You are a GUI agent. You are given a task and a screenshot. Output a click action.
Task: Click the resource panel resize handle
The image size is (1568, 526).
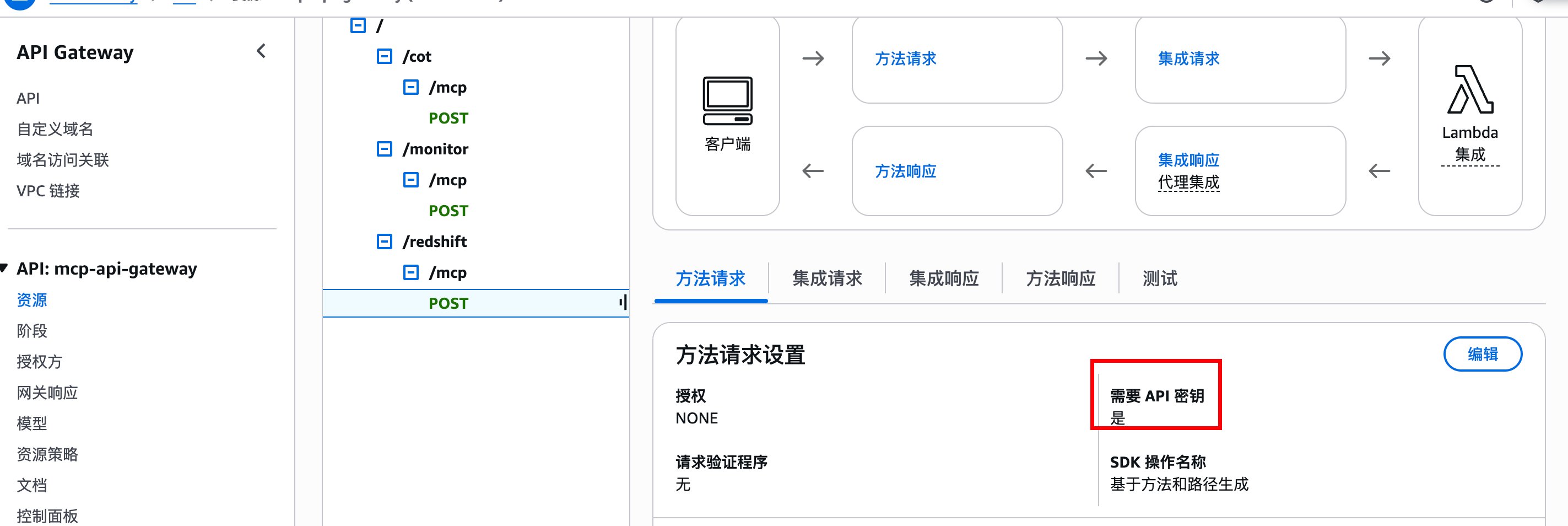pyautogui.click(x=623, y=302)
